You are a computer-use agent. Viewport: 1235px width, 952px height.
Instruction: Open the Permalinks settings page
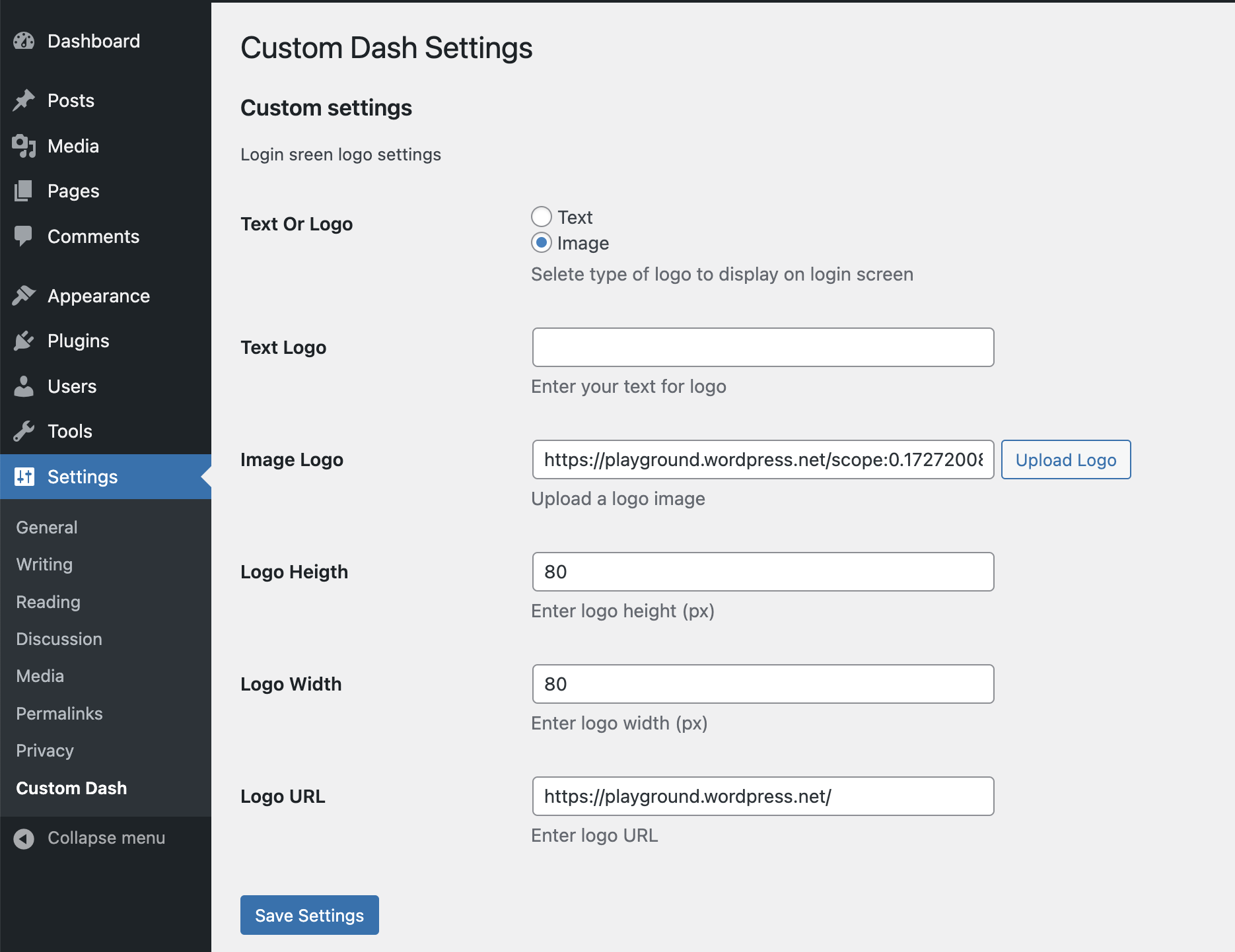59,714
